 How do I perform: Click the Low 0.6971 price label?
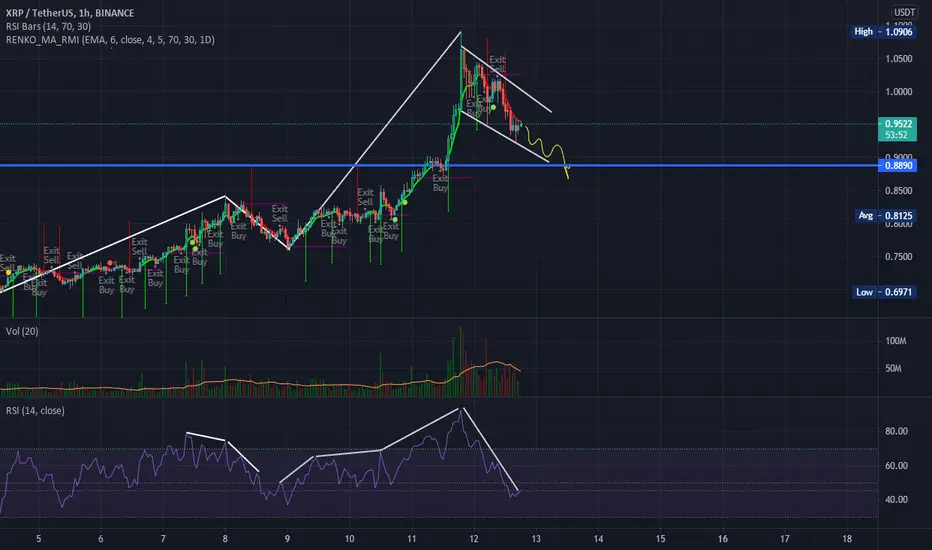click(884, 292)
